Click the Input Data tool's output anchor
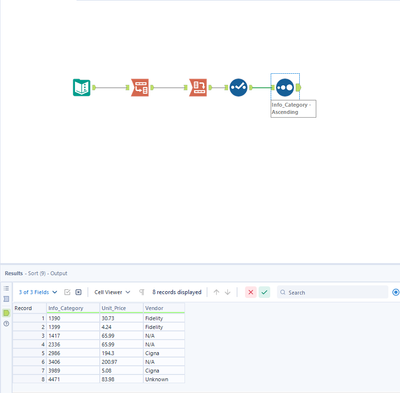This screenshot has width=400, height=393. [94, 88]
